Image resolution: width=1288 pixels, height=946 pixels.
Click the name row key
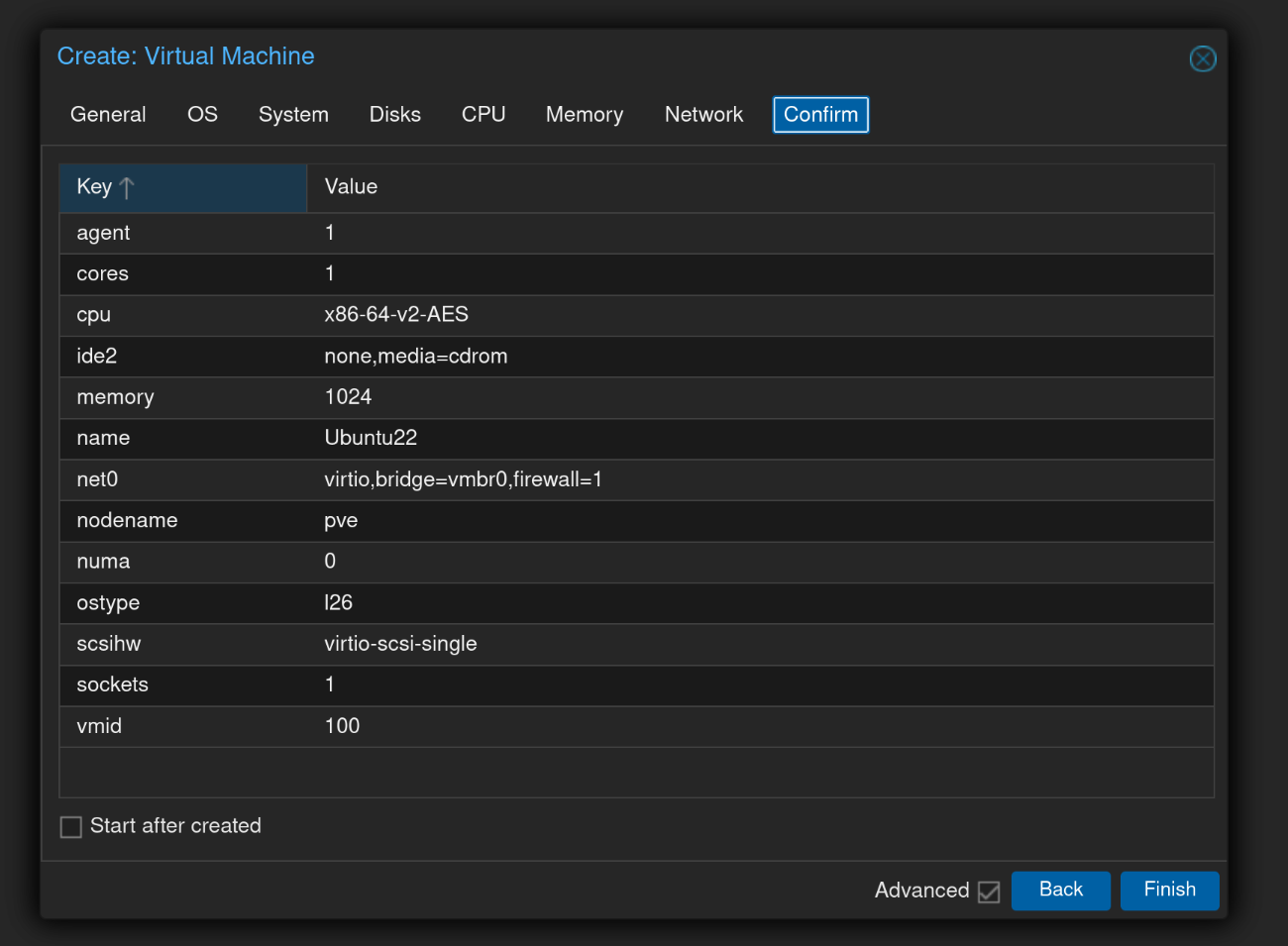click(103, 438)
